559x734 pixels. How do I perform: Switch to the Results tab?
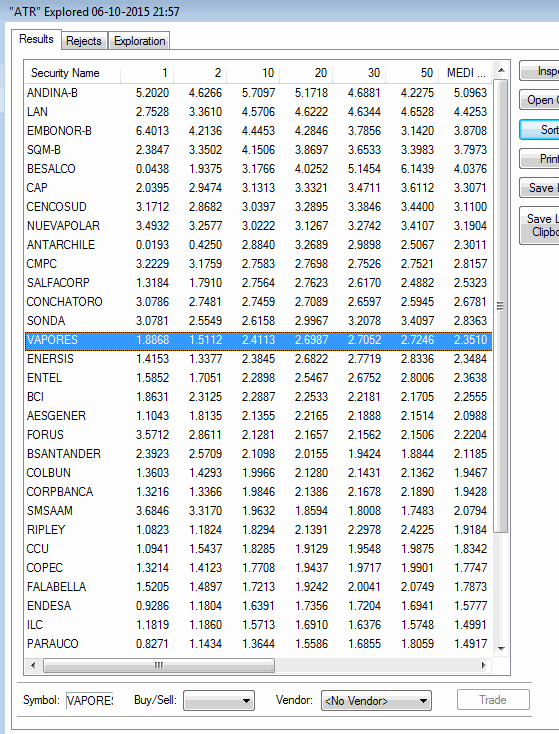coord(37,39)
